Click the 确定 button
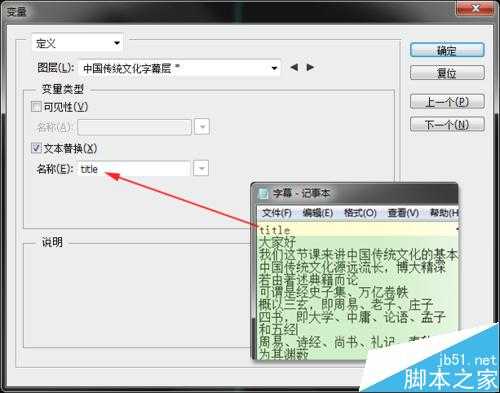500x393 pixels. tap(447, 50)
